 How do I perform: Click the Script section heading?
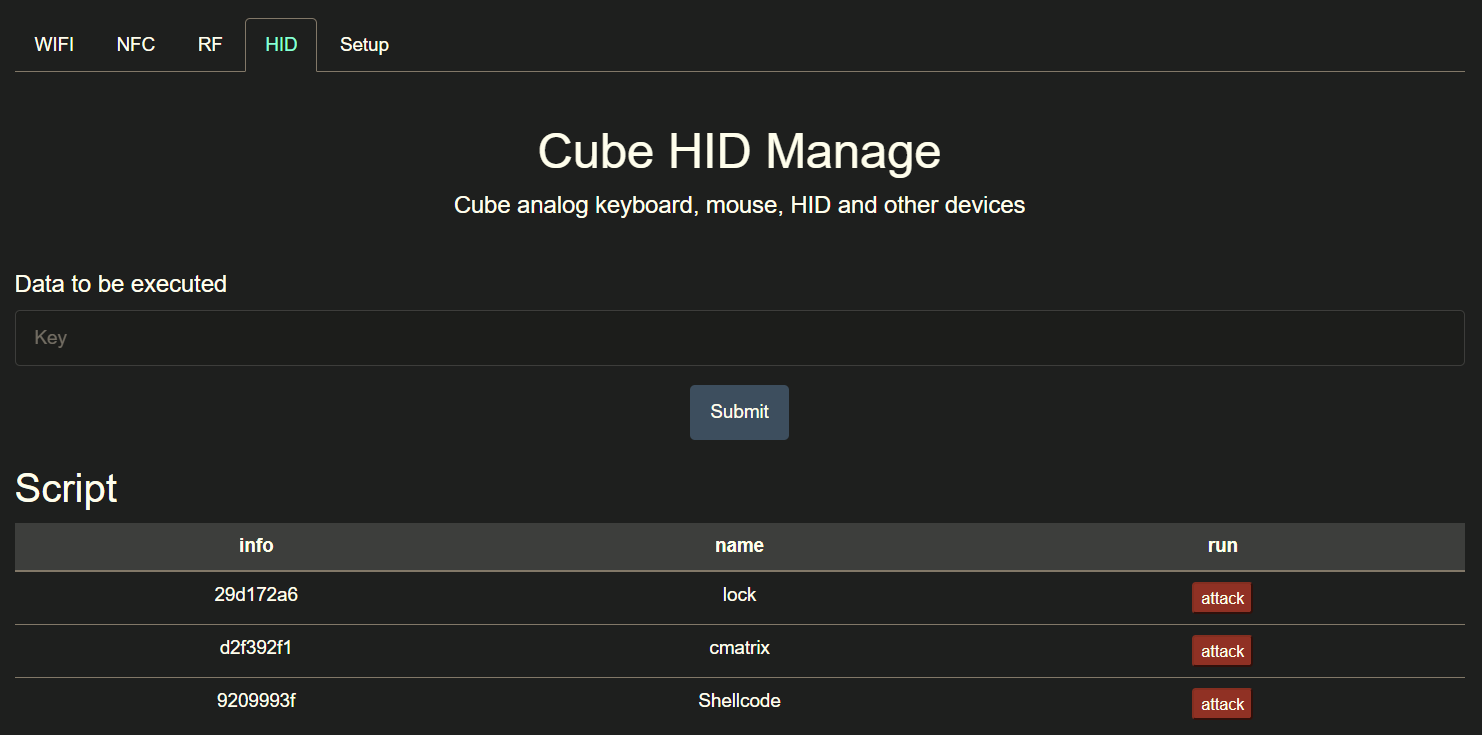pos(66,489)
